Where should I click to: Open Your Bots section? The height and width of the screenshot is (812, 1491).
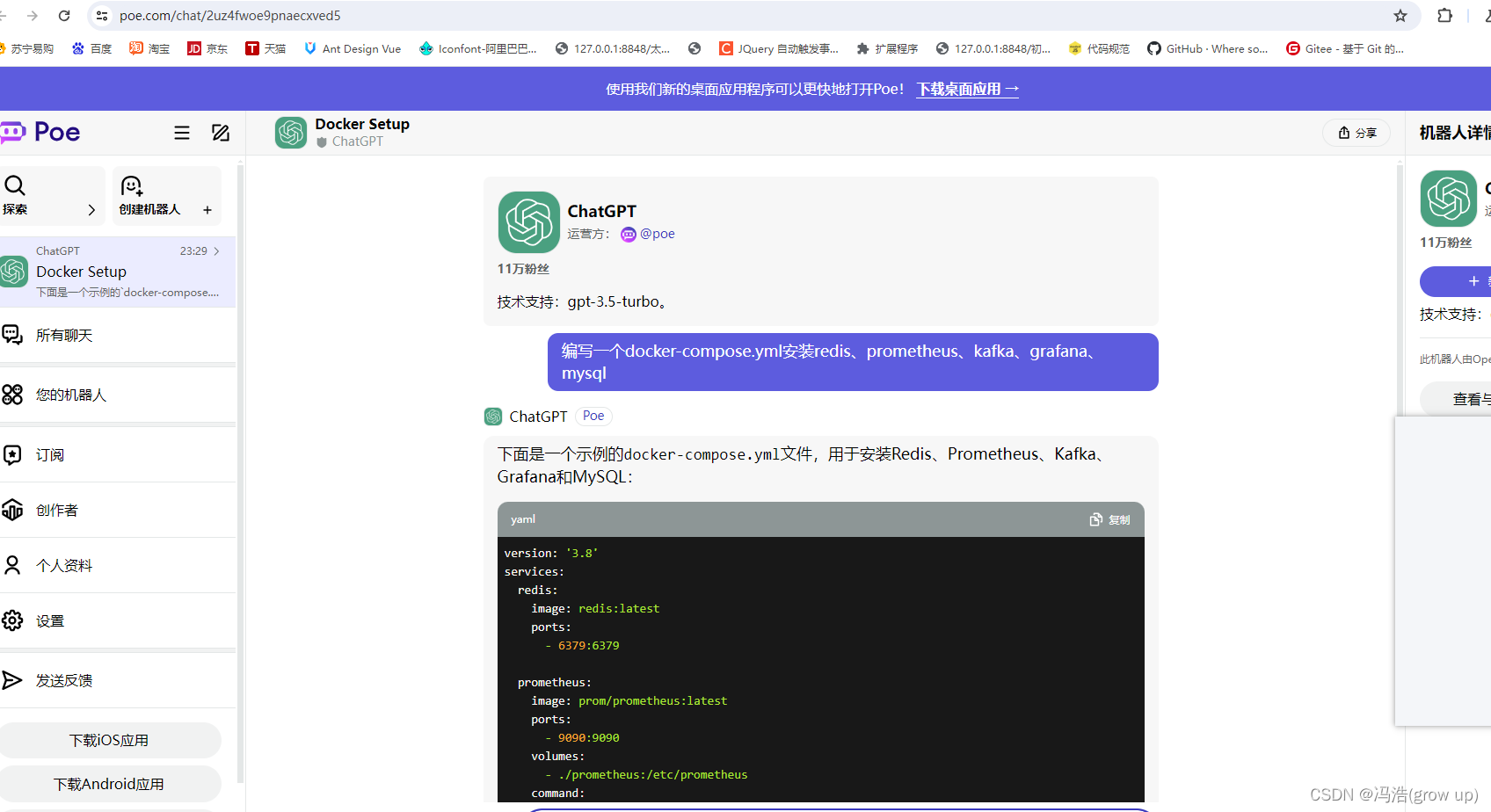pos(118,395)
